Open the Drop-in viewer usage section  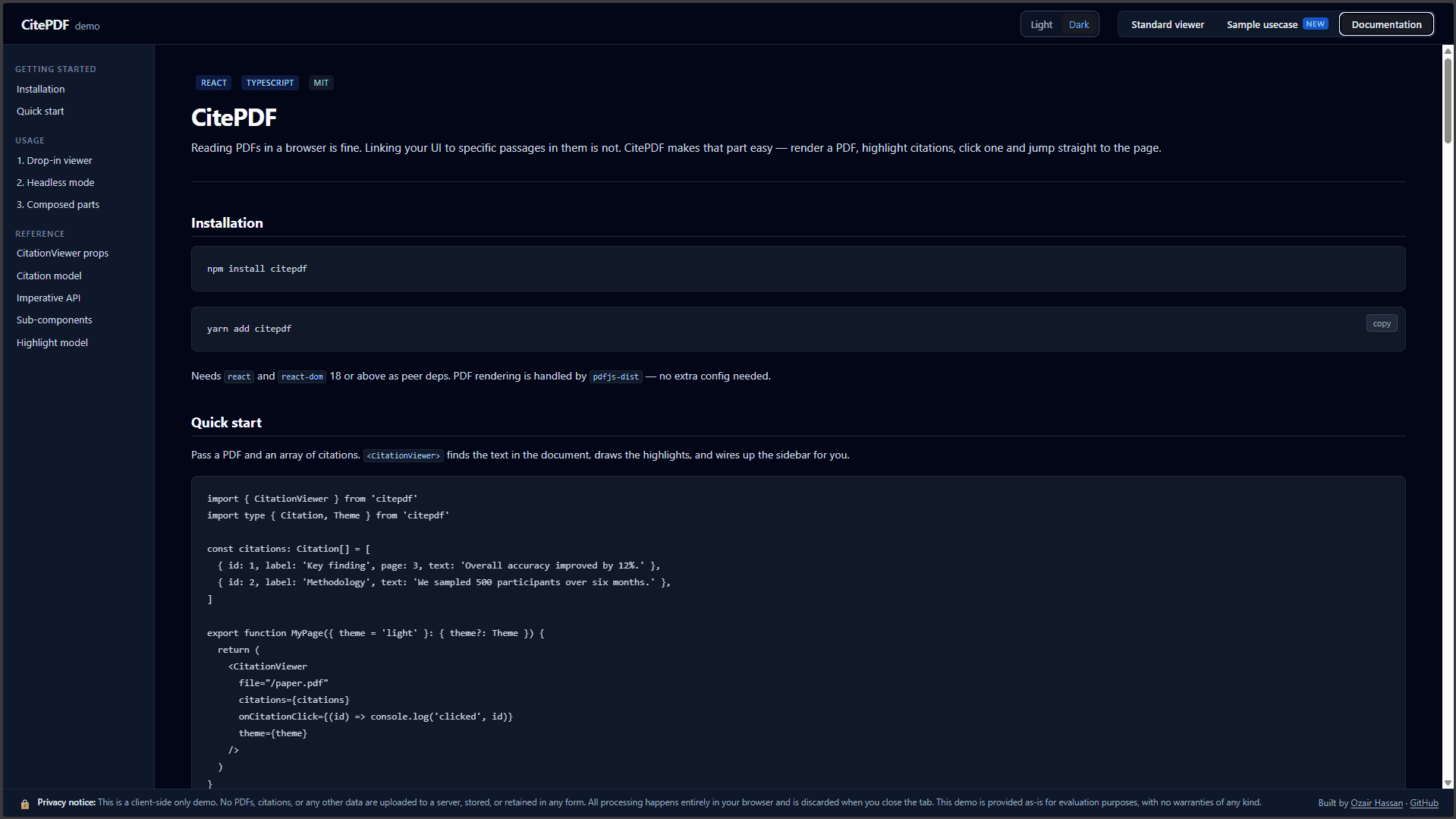pos(55,161)
